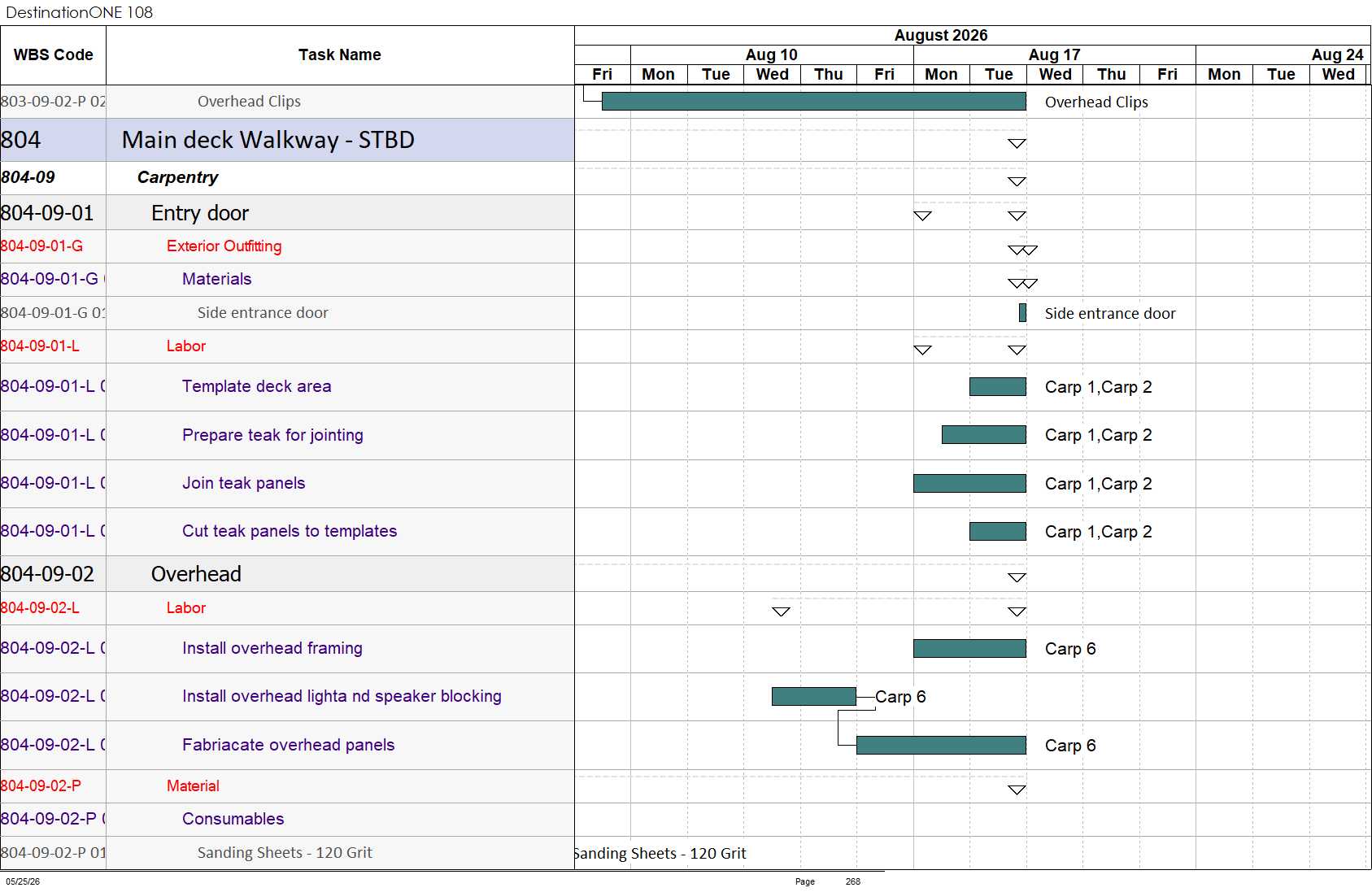Click the Main deck Walkway summary end marker
This screenshot has height=892, width=1372.
point(1017,143)
